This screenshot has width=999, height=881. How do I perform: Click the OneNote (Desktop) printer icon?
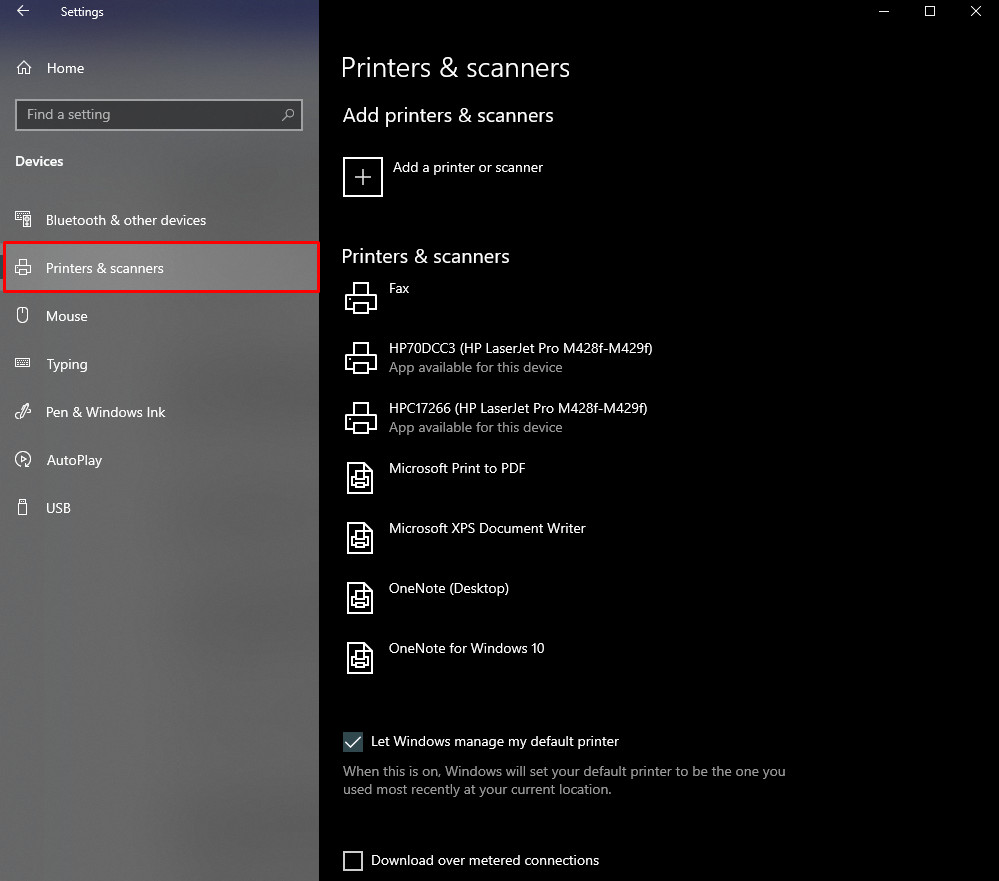[360, 598]
